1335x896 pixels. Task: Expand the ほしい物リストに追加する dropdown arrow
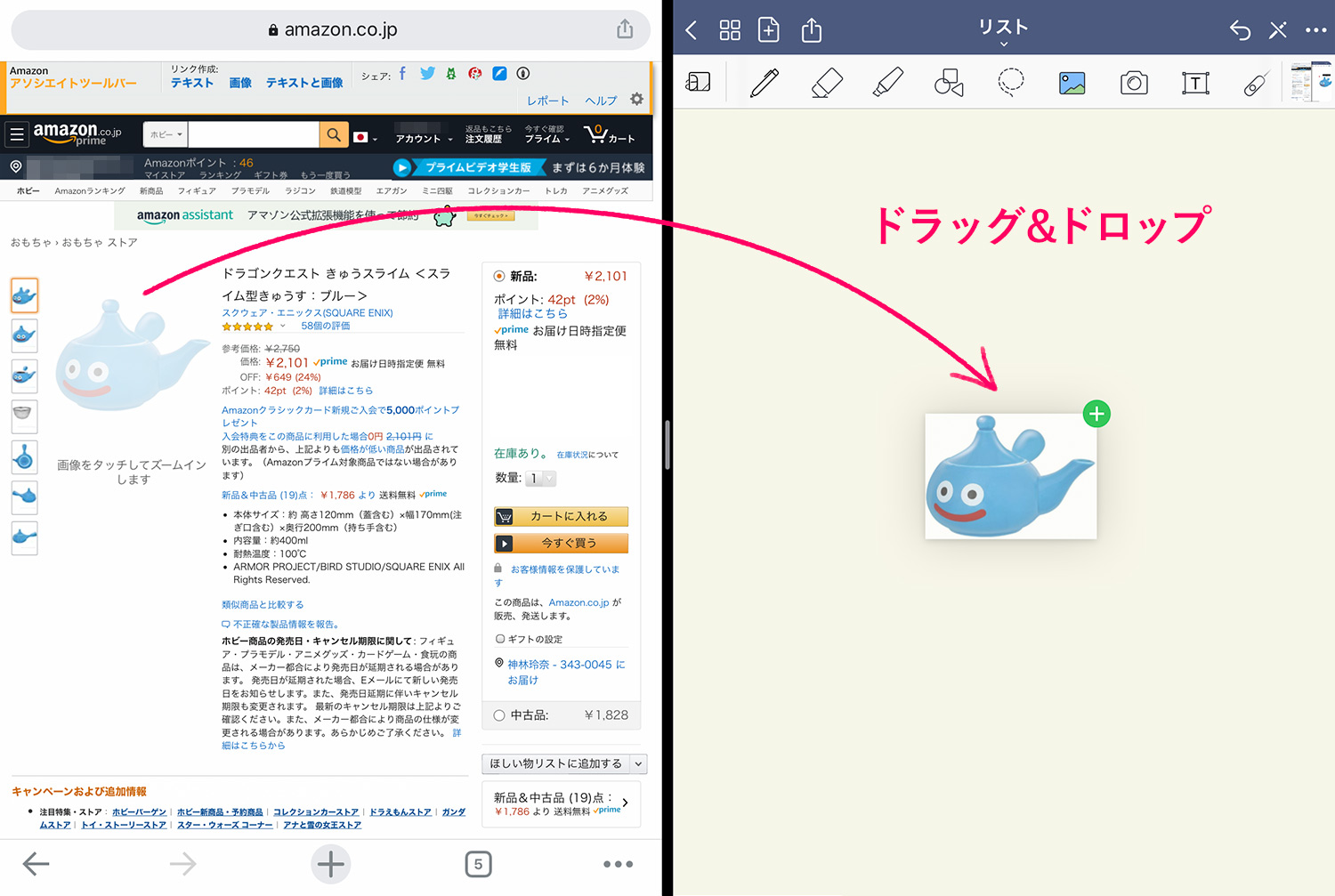(x=638, y=764)
